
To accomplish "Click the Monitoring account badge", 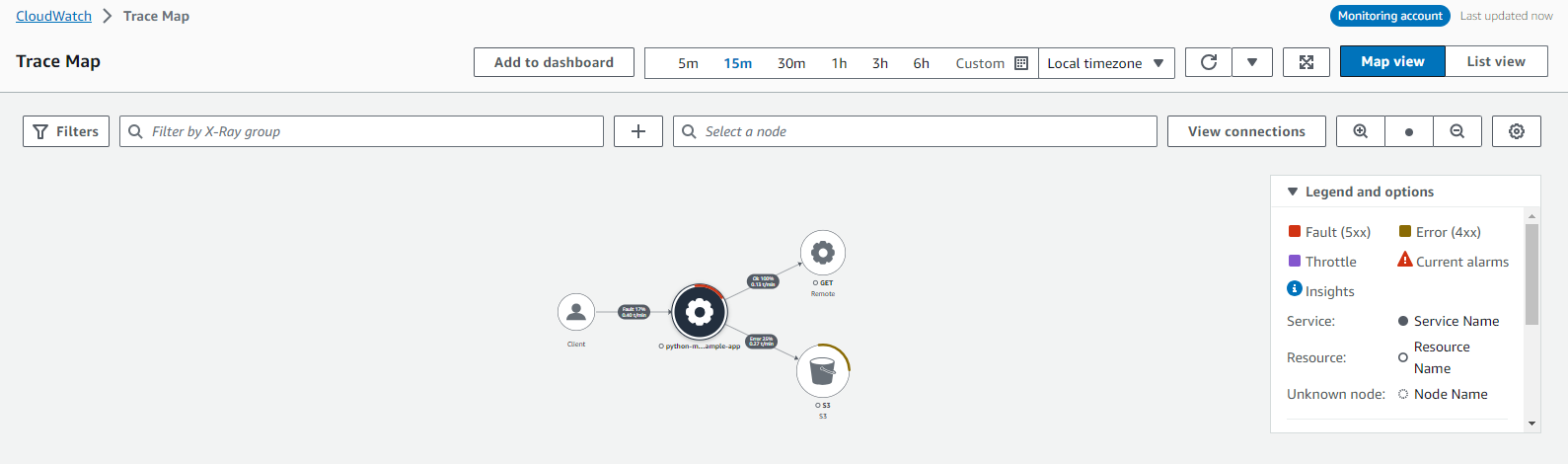I will (1390, 16).
